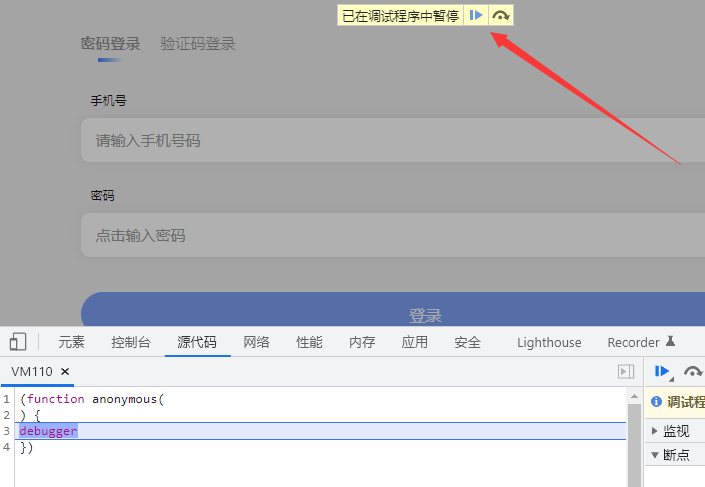Go to the 应用 (Application) tab
Viewport: 705px width, 487px height.
point(415,342)
